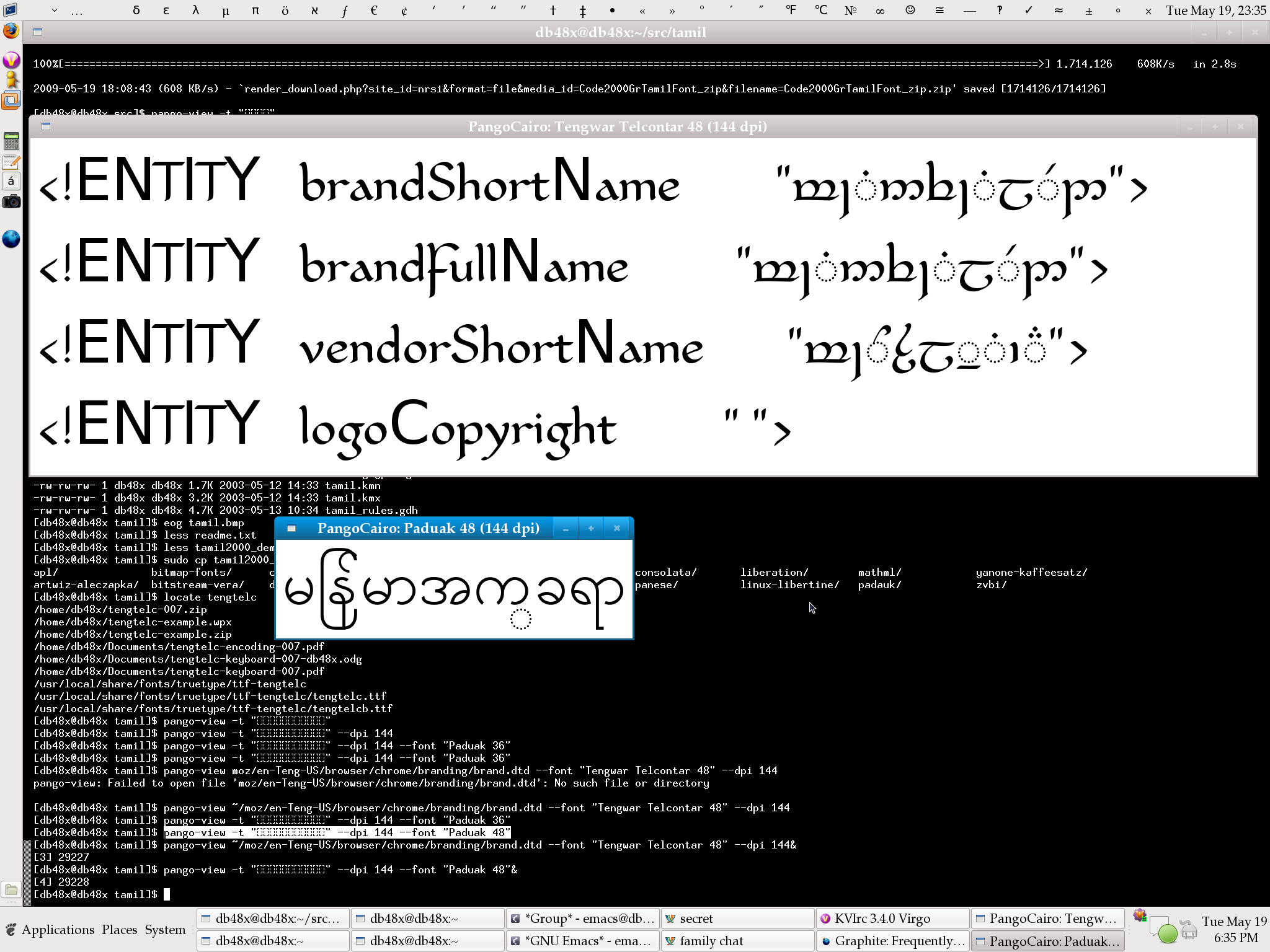
Task: Insert the degrees Celsius ℃ symbol from the palette
Action: 821,11
